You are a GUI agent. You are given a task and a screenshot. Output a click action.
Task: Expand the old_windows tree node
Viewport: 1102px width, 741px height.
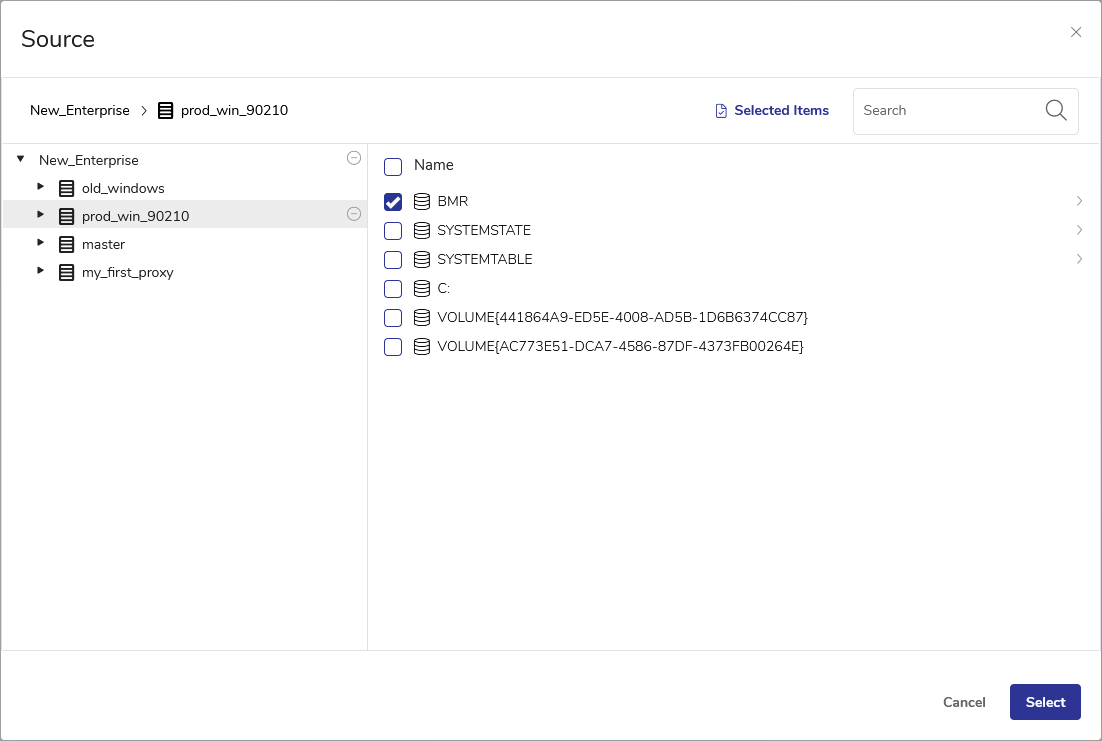click(x=40, y=187)
